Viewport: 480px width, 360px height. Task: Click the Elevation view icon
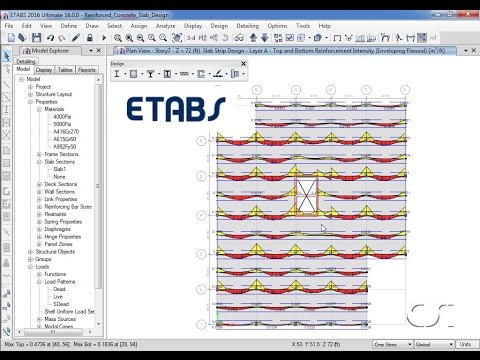click(x=214, y=38)
